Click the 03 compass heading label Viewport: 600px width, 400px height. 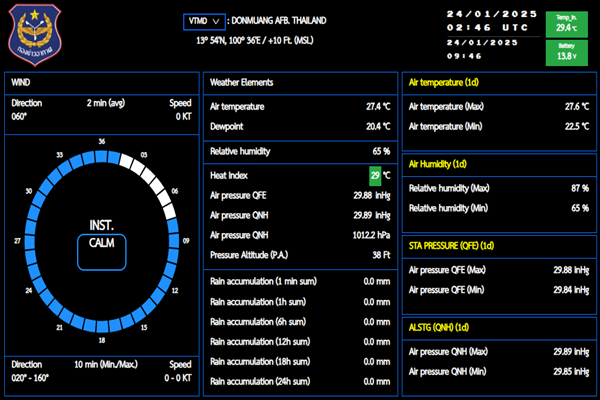pyautogui.click(x=144, y=155)
